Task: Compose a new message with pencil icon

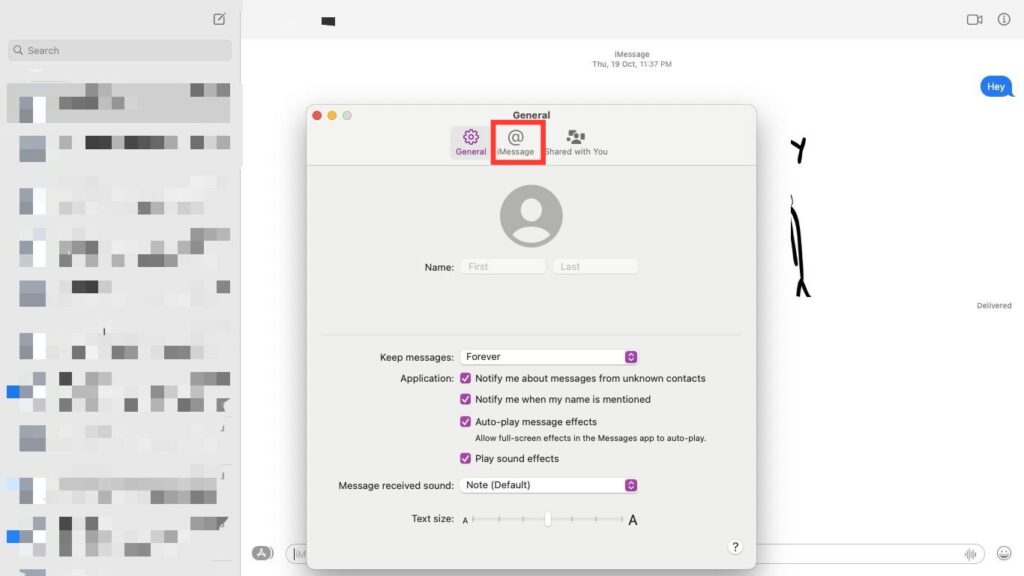Action: pyautogui.click(x=219, y=19)
